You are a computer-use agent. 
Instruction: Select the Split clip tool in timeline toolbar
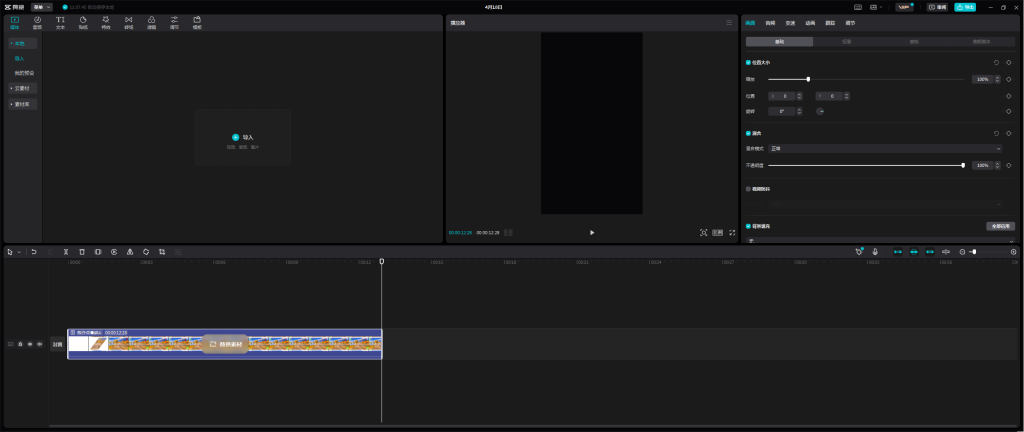[66, 252]
